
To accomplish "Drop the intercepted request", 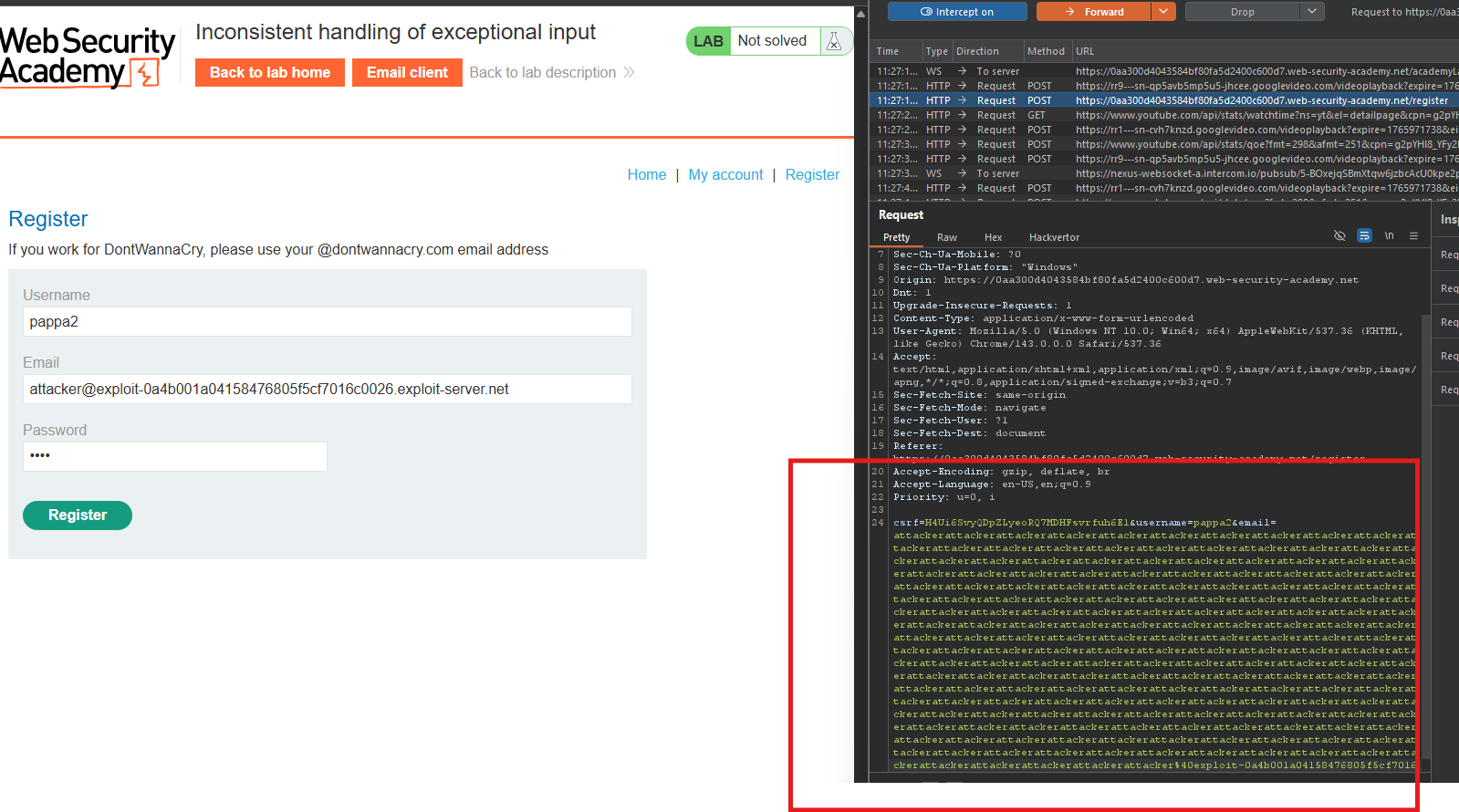I will 1242,12.
